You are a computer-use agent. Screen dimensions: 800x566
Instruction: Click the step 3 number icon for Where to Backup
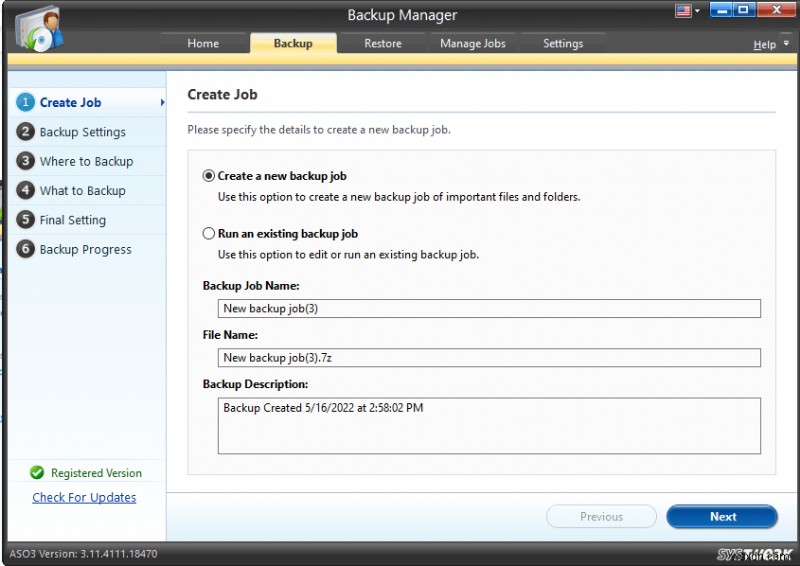point(25,161)
